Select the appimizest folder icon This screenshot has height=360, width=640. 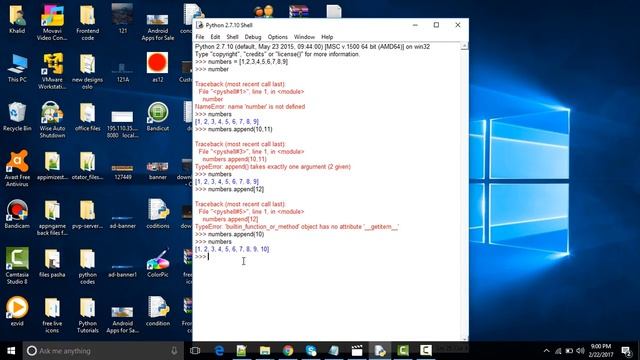[x=52, y=166]
